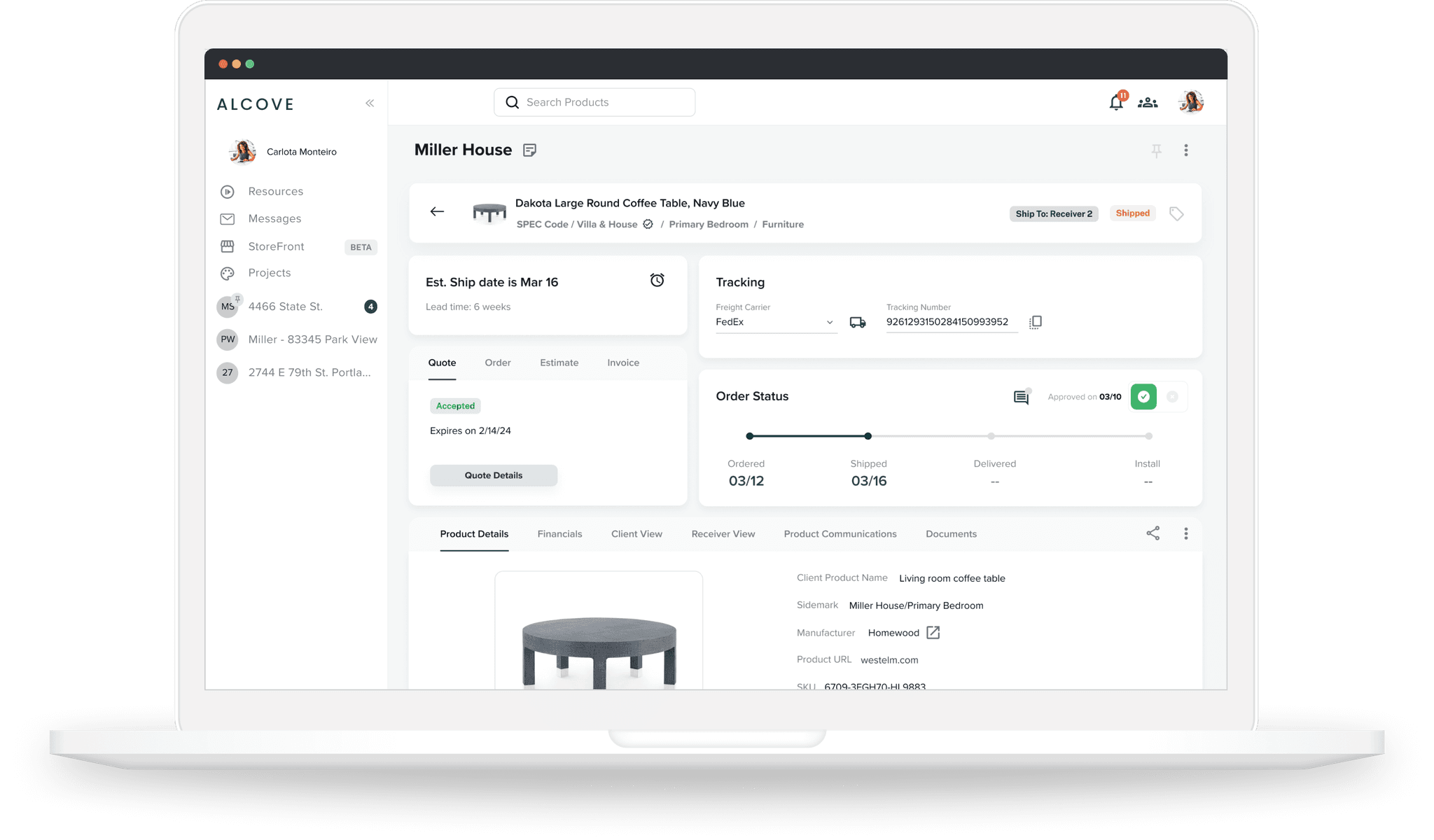Go back with the left arrow

(437, 211)
